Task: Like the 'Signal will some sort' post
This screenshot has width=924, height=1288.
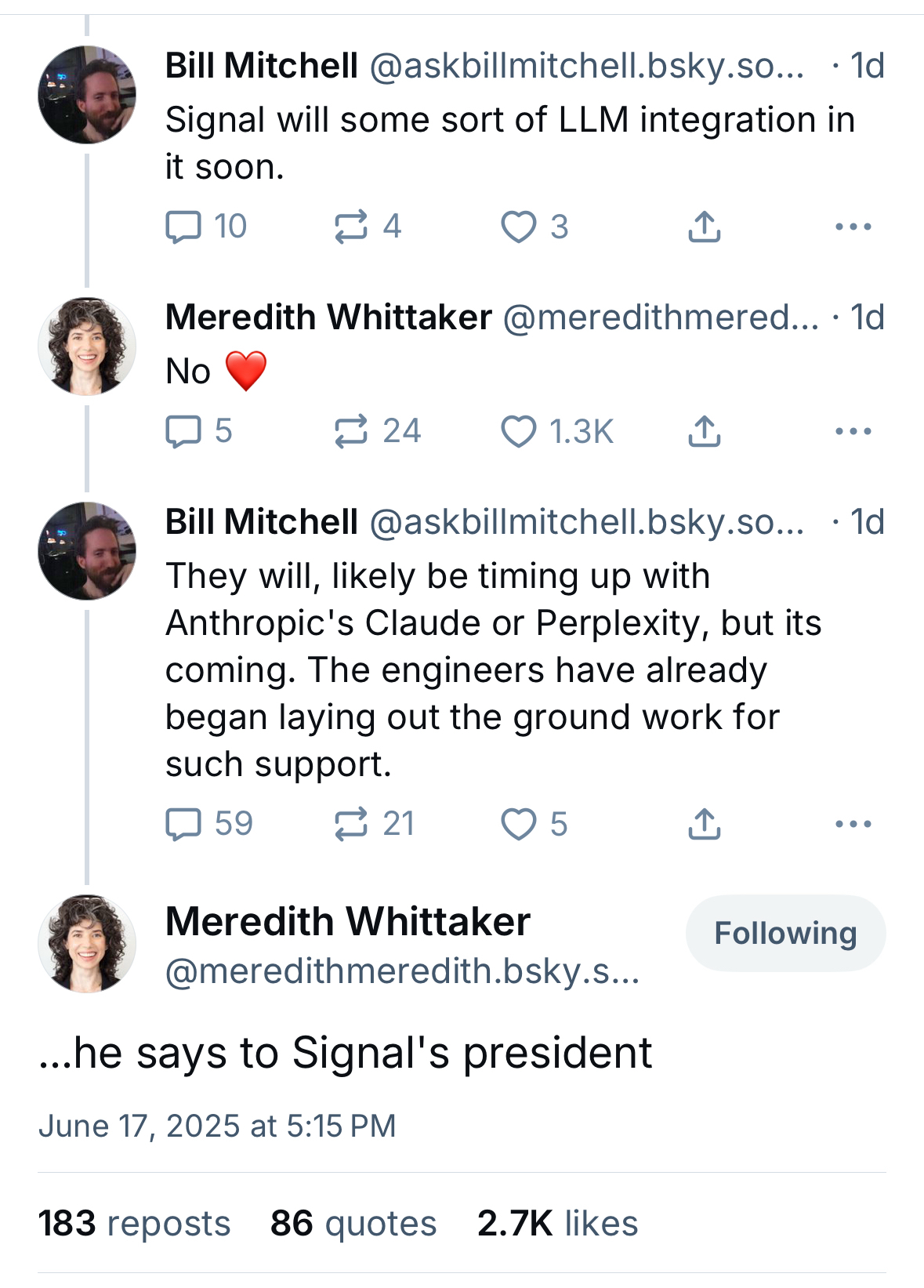Action: (518, 227)
